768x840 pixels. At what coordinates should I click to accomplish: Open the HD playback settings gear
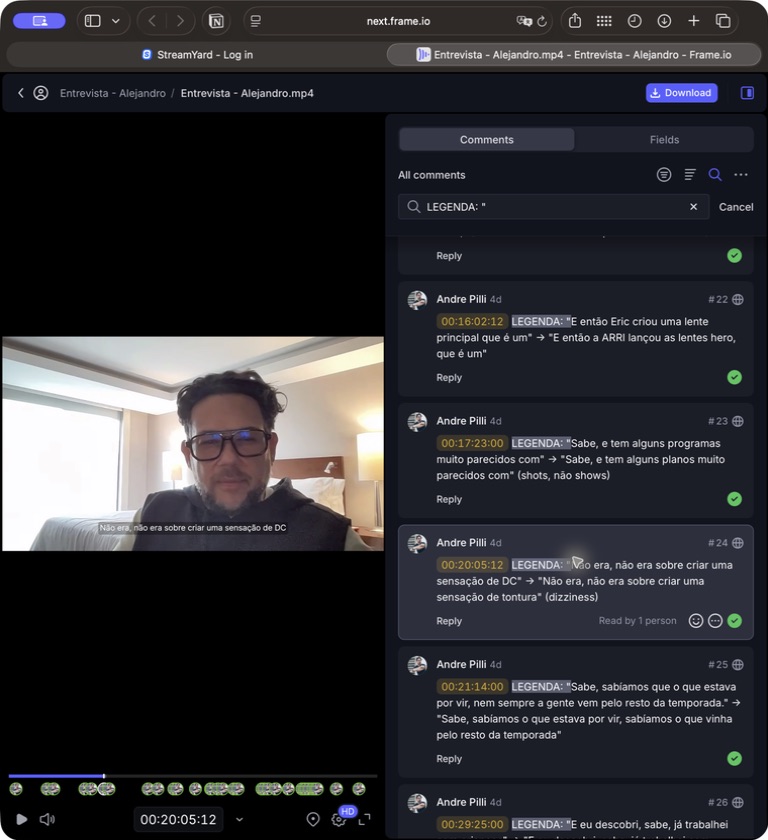(x=338, y=819)
